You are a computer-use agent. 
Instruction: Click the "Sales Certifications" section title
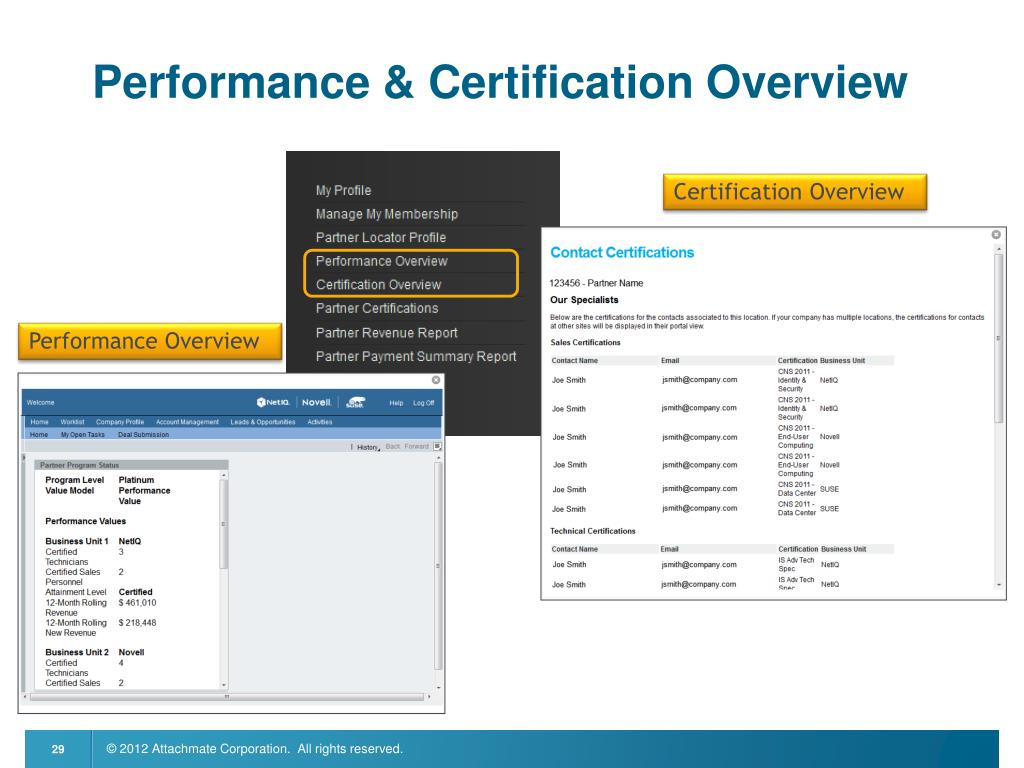[585, 342]
